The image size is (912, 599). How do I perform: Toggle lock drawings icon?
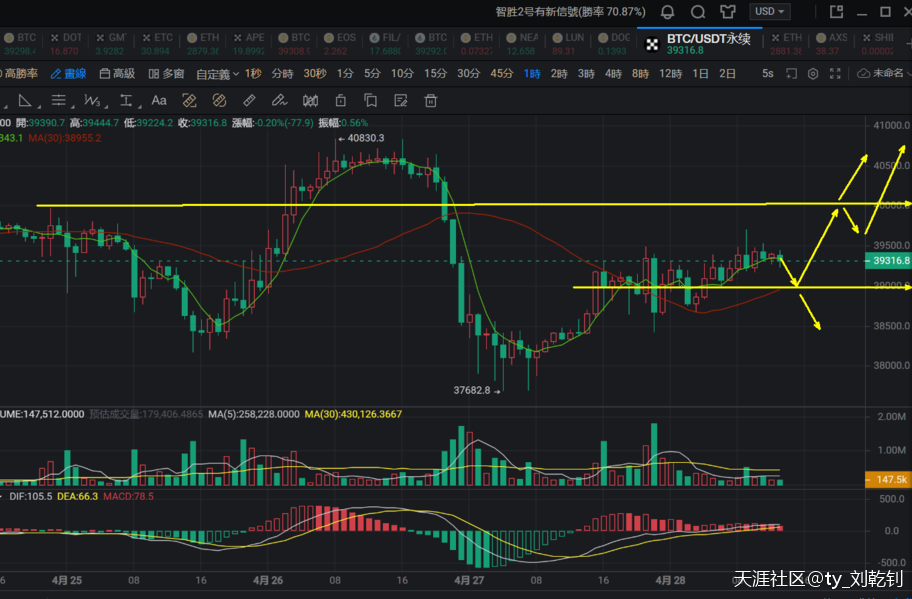coord(341,101)
